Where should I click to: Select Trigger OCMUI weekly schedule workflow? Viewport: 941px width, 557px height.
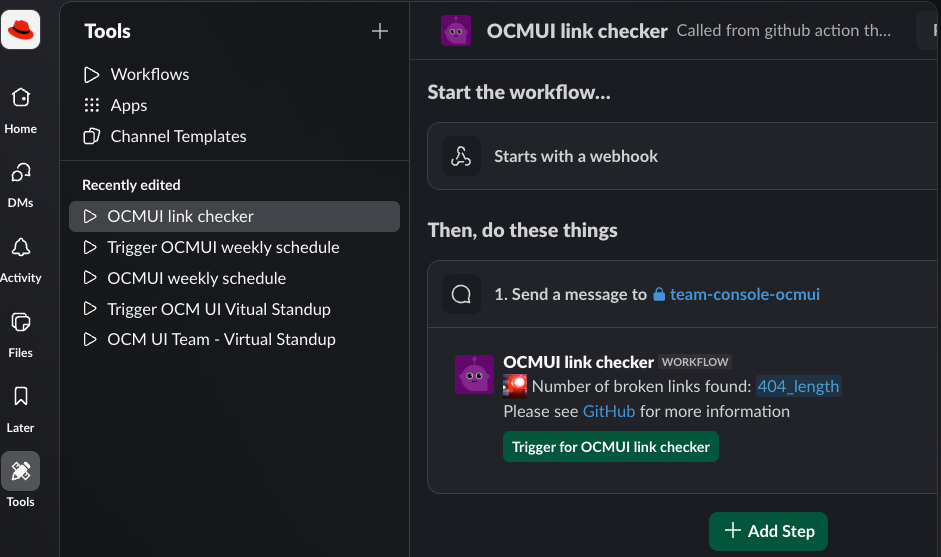[x=223, y=247]
